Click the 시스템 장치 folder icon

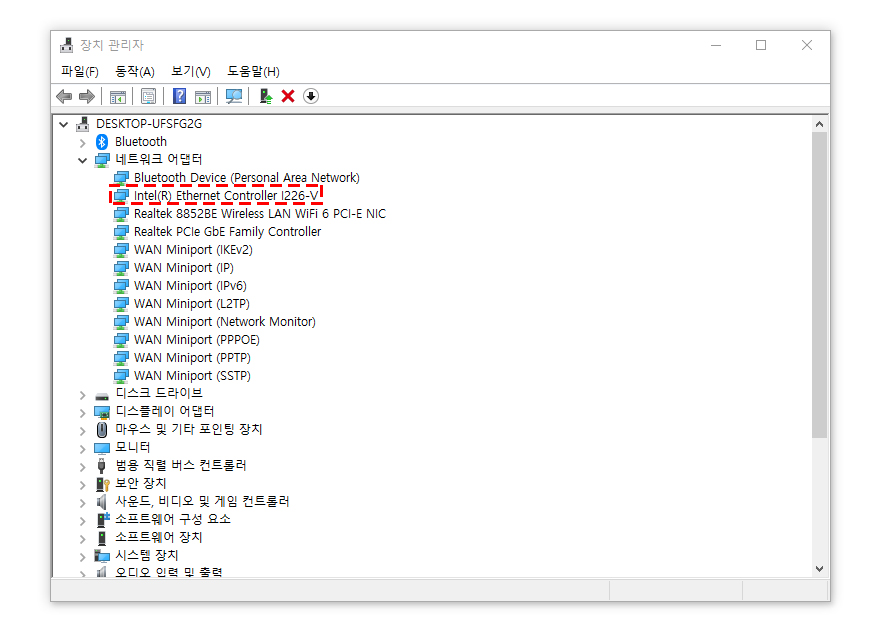coord(102,555)
